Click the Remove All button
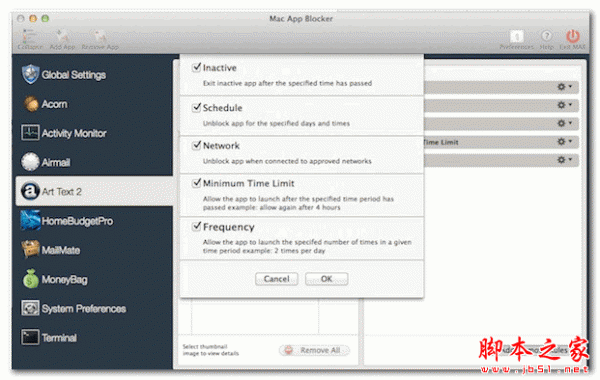Screen dimensions: 600x380 coord(314,350)
